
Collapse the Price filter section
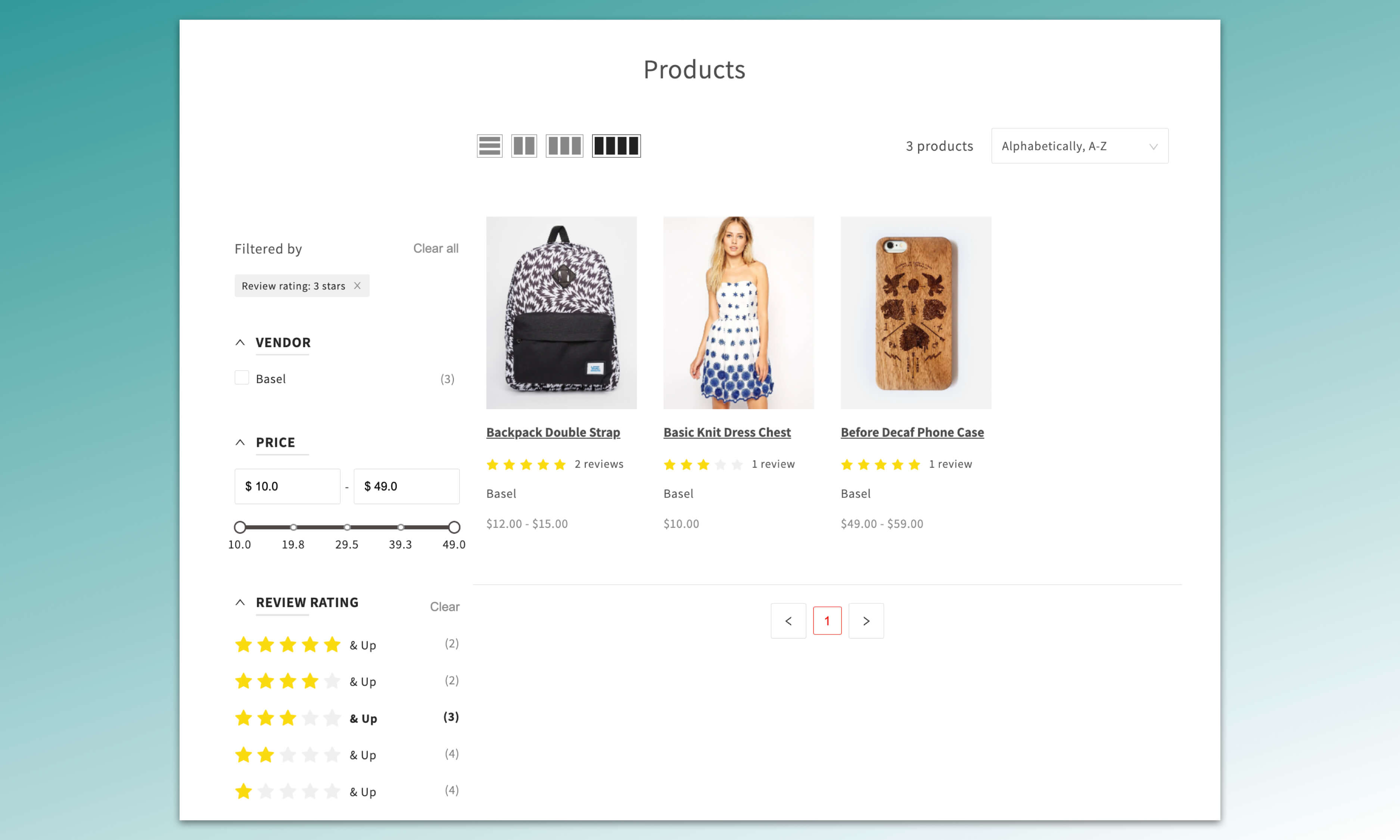pyautogui.click(x=240, y=442)
